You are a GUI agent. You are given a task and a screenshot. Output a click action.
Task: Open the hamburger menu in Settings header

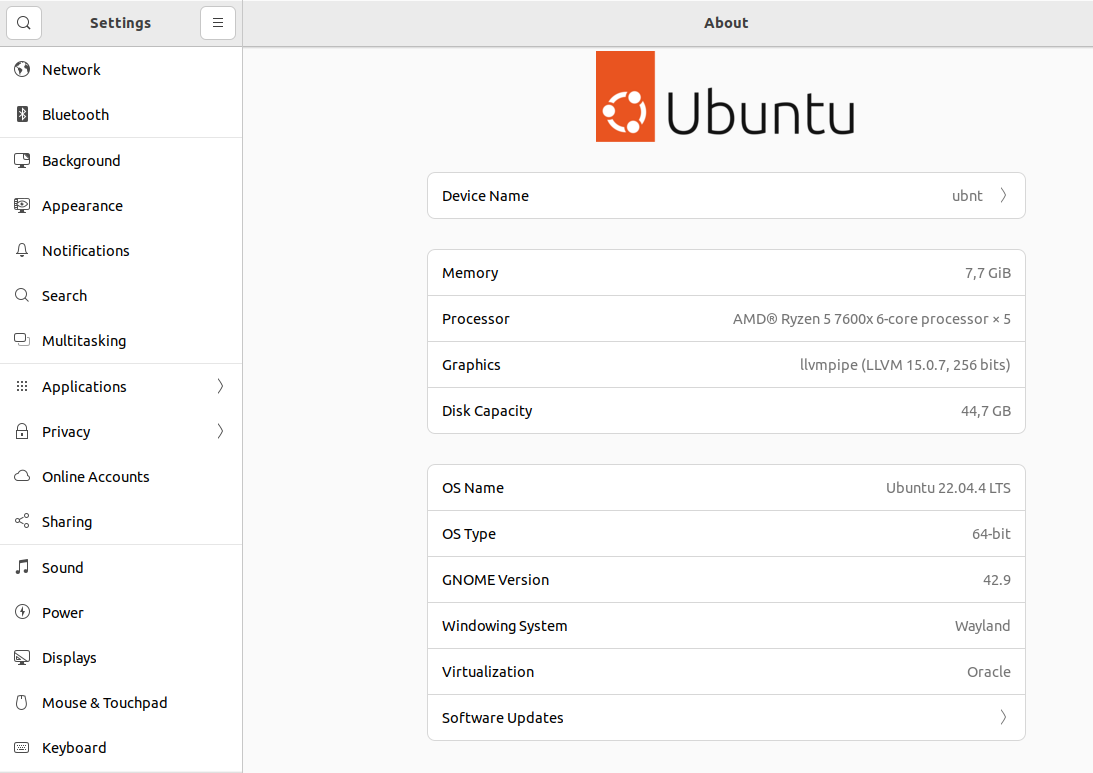(x=217, y=23)
